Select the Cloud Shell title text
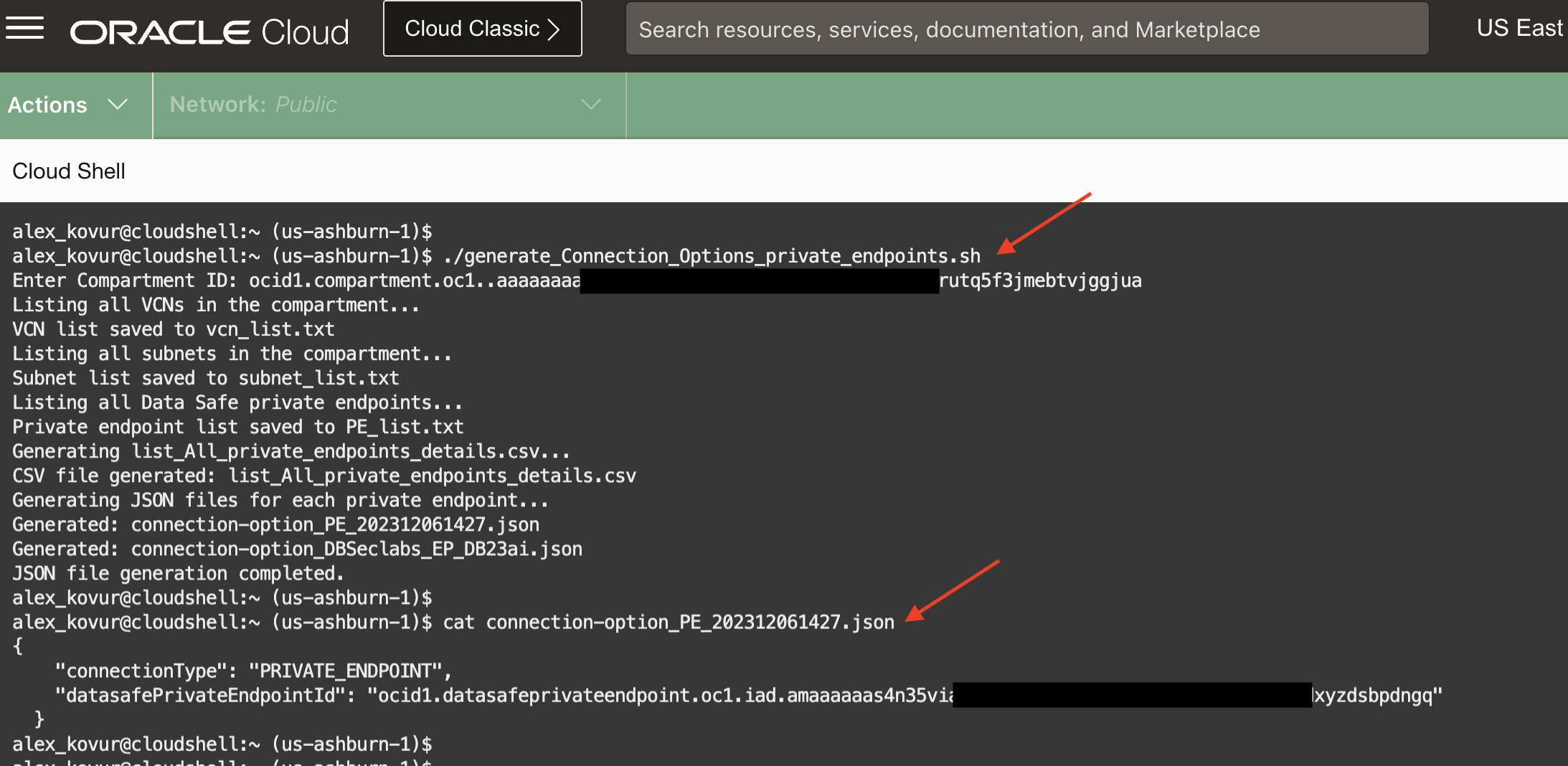This screenshot has height=766, width=1568. coord(69,171)
